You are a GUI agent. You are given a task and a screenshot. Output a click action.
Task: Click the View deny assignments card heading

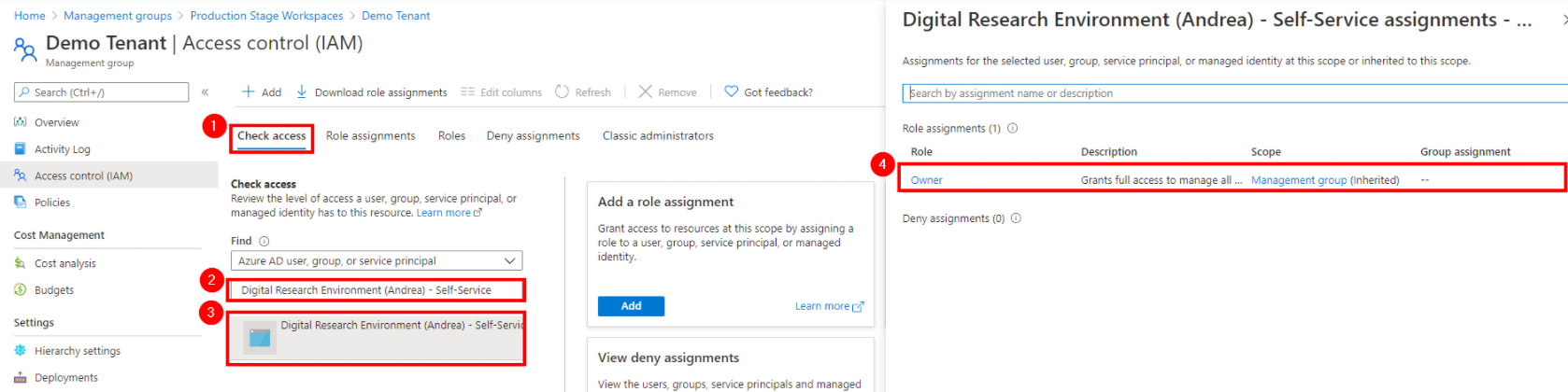(x=668, y=357)
